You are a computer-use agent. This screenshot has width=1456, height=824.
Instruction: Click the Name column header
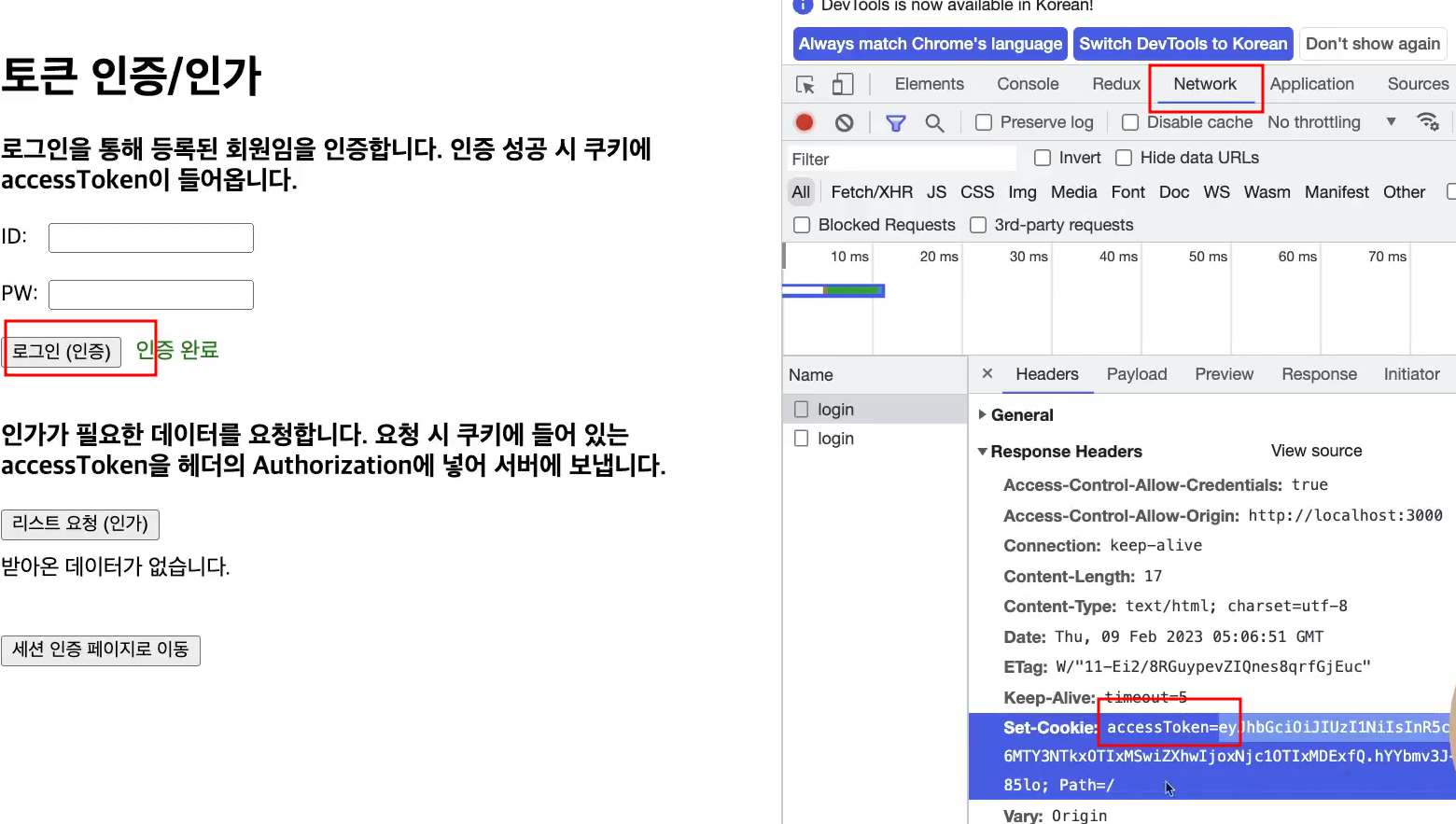(x=875, y=375)
